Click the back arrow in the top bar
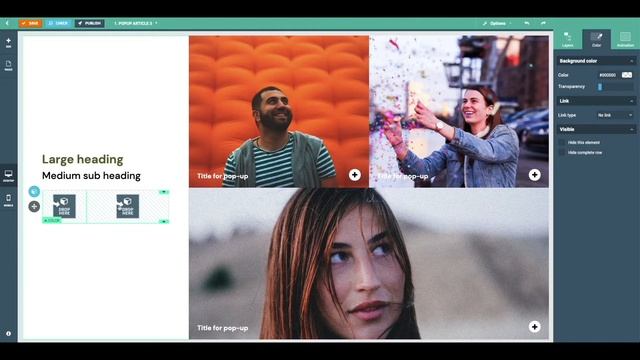Viewport: 640px width, 360px height. tap(7, 23)
